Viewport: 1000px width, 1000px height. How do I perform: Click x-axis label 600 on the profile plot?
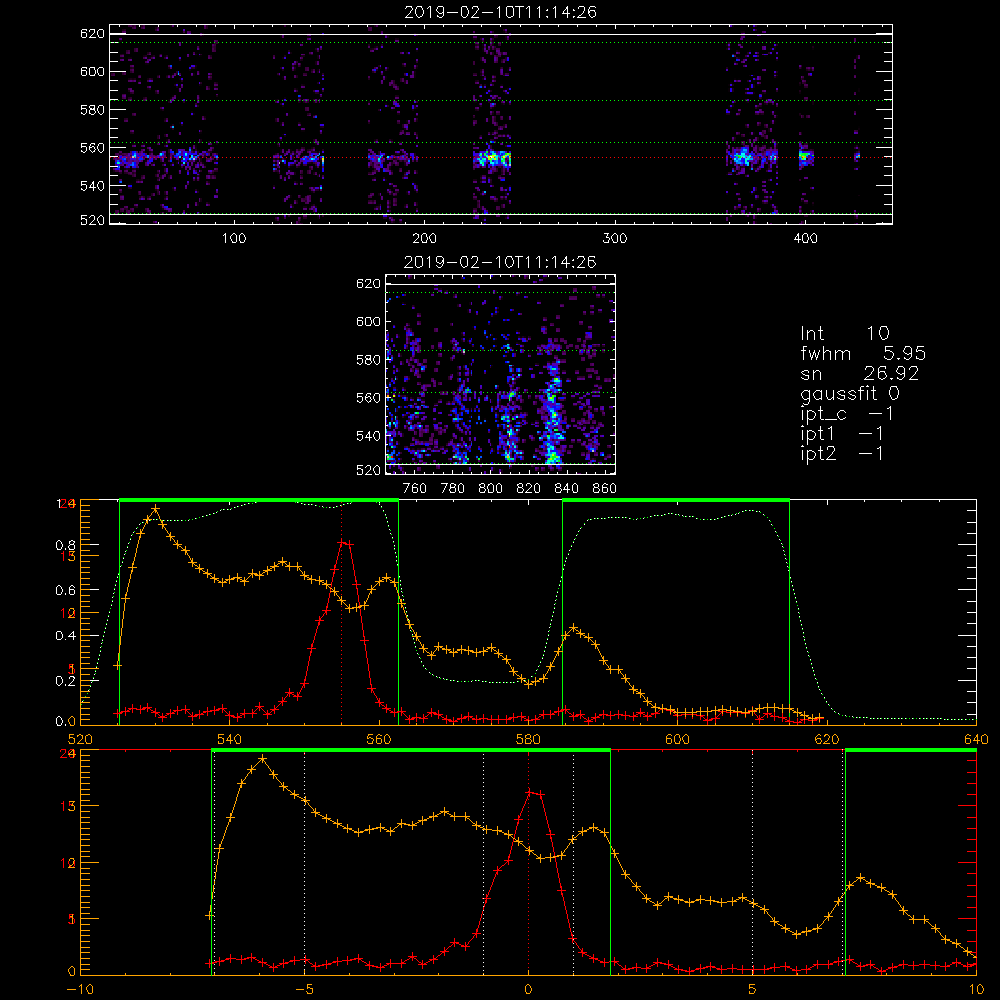[677, 740]
